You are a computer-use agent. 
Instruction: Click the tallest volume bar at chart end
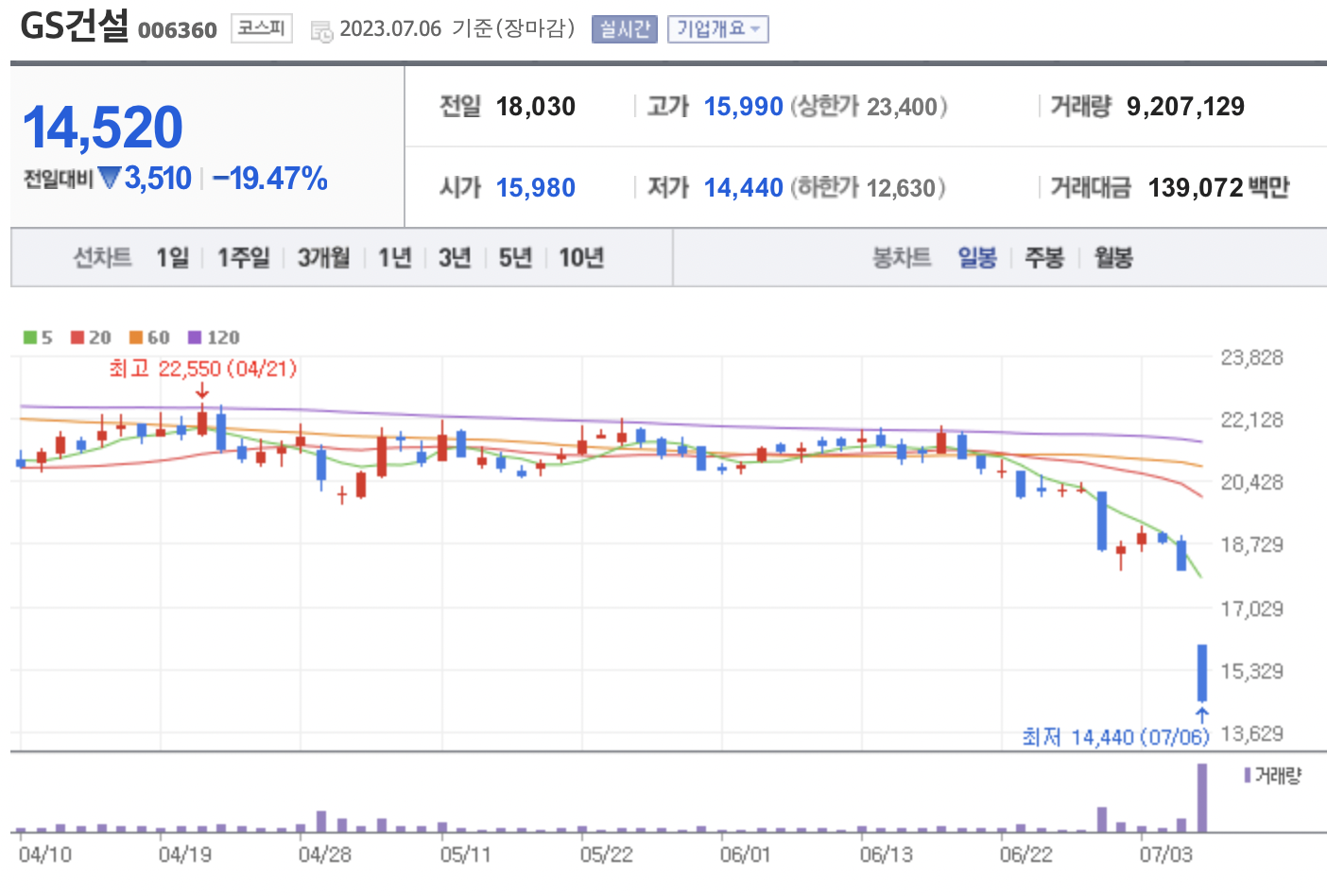pyautogui.click(x=1202, y=798)
